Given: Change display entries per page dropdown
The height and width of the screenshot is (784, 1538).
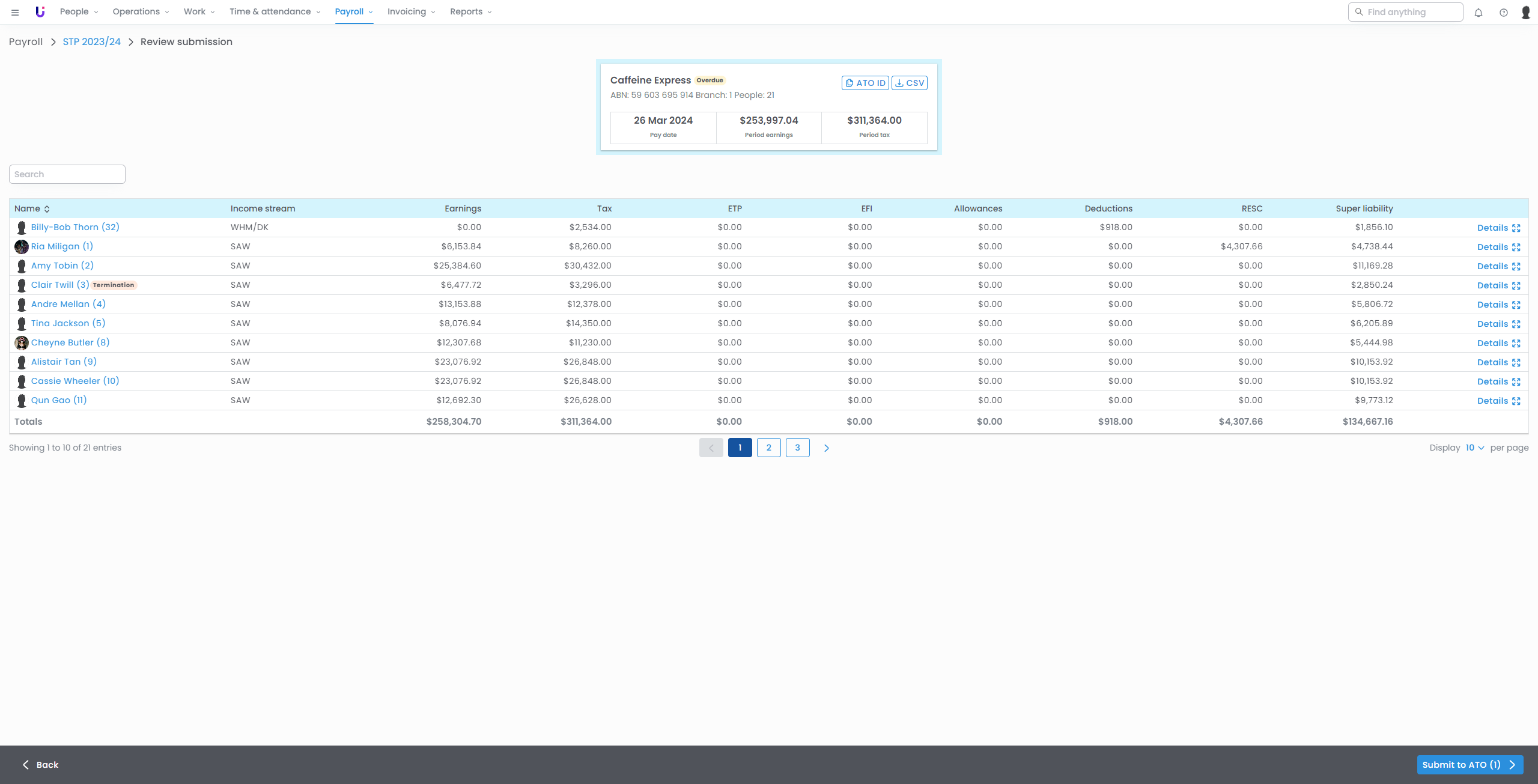Looking at the screenshot, I should tap(1474, 448).
